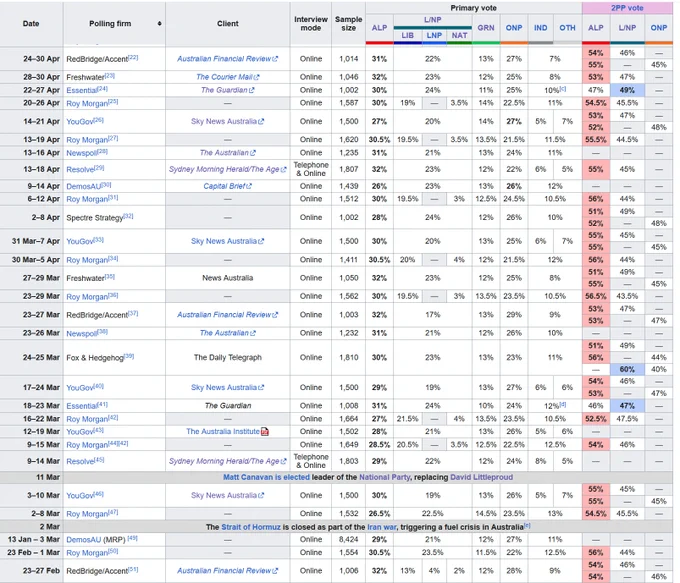Open the 2PP vote header link
The height and width of the screenshot is (583, 680).
point(627,8)
